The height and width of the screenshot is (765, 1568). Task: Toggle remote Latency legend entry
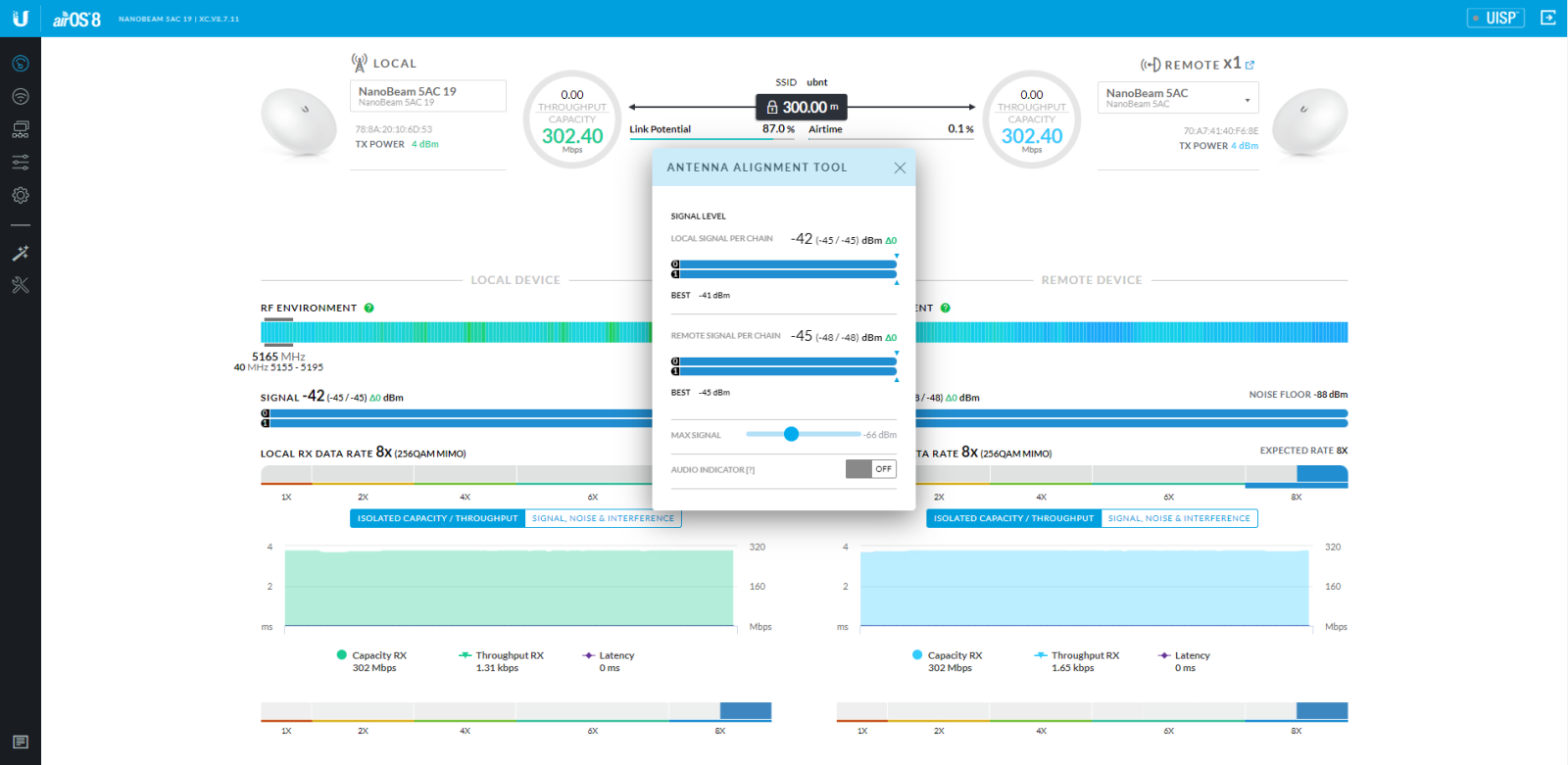click(x=1185, y=661)
